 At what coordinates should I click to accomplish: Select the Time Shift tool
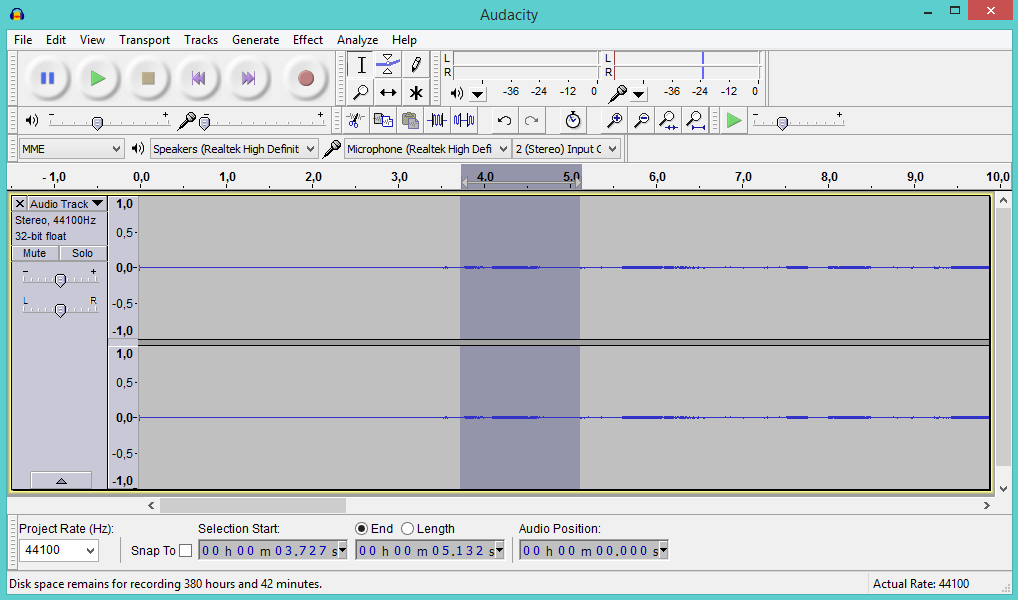point(388,92)
